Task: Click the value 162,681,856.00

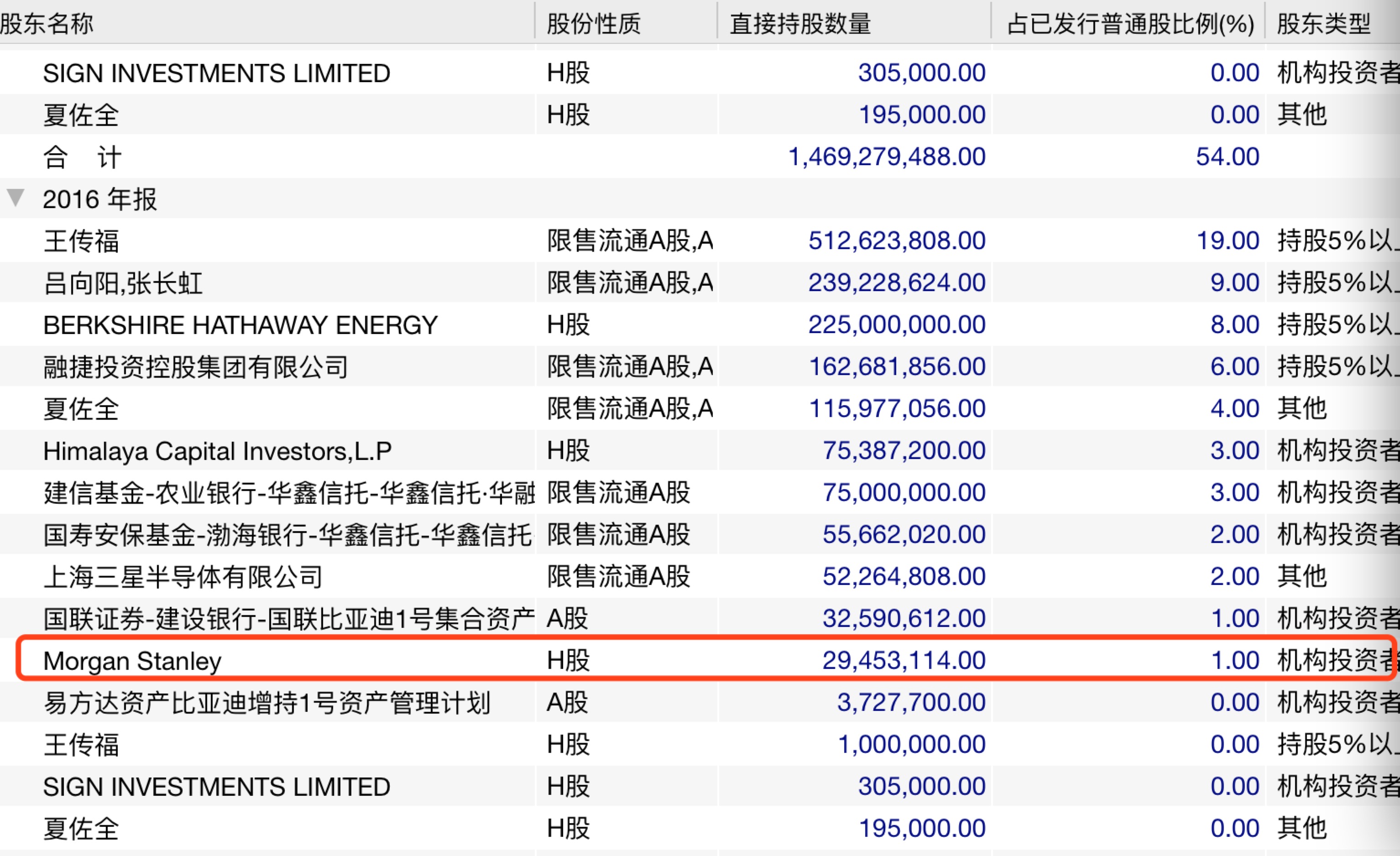Action: click(897, 366)
